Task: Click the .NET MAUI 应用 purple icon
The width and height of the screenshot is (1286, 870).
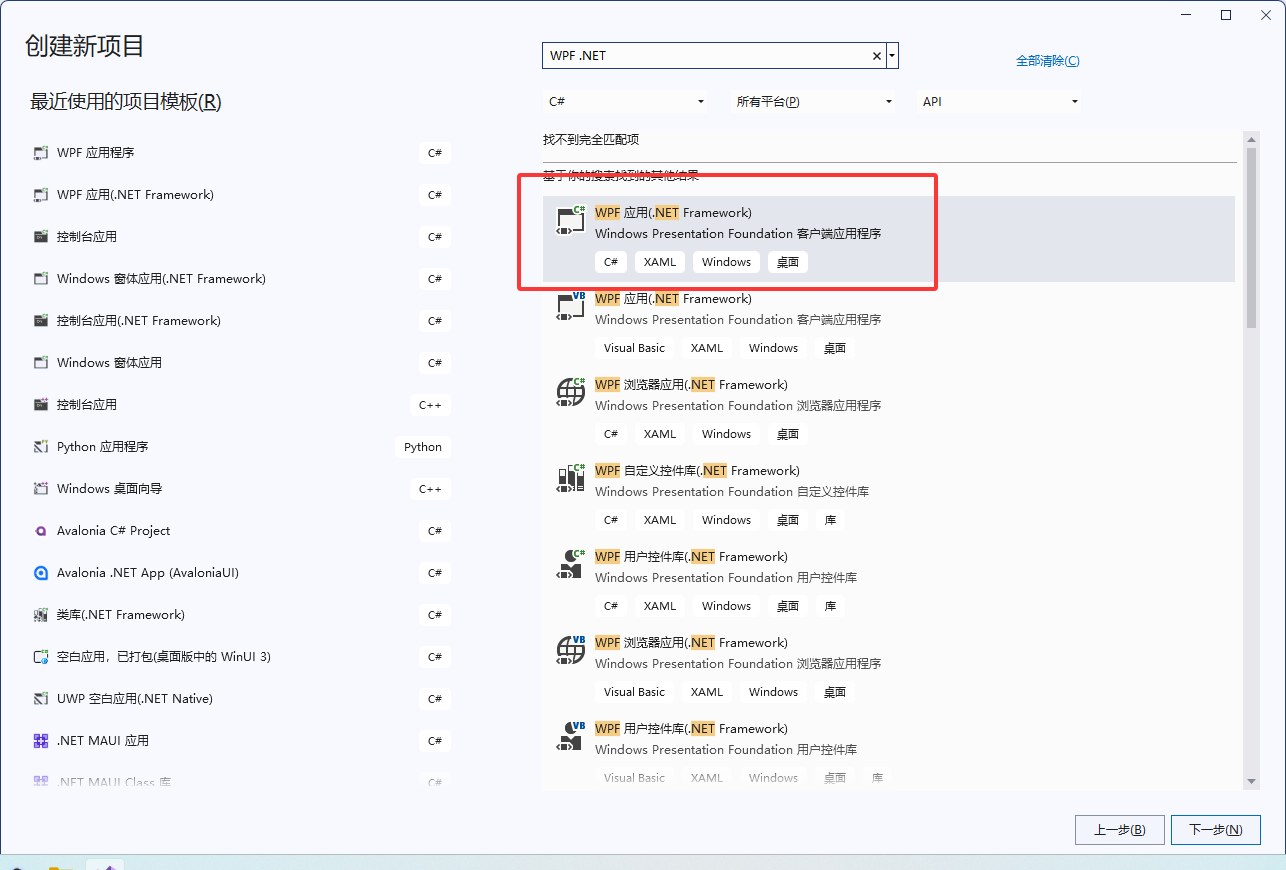Action: (x=40, y=740)
